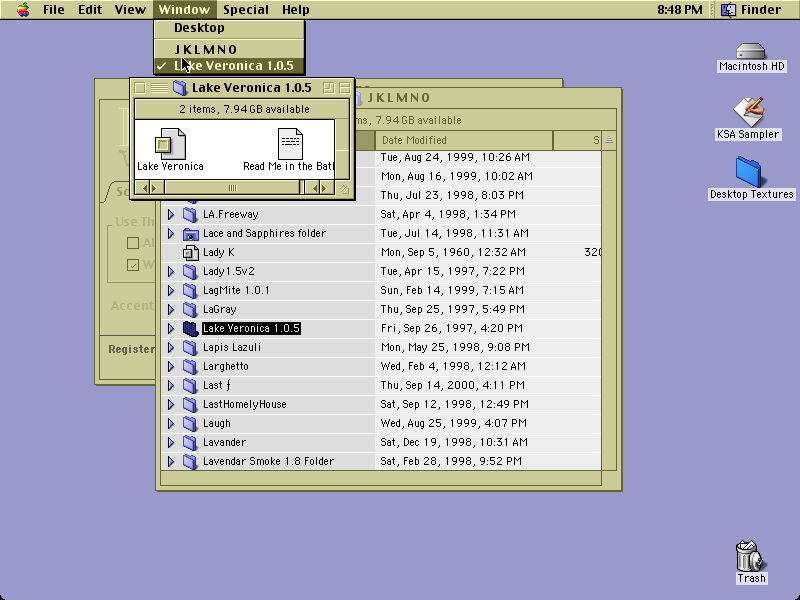Select the Lapis Lazuli folder name
This screenshot has height=600, width=800.
point(232,347)
